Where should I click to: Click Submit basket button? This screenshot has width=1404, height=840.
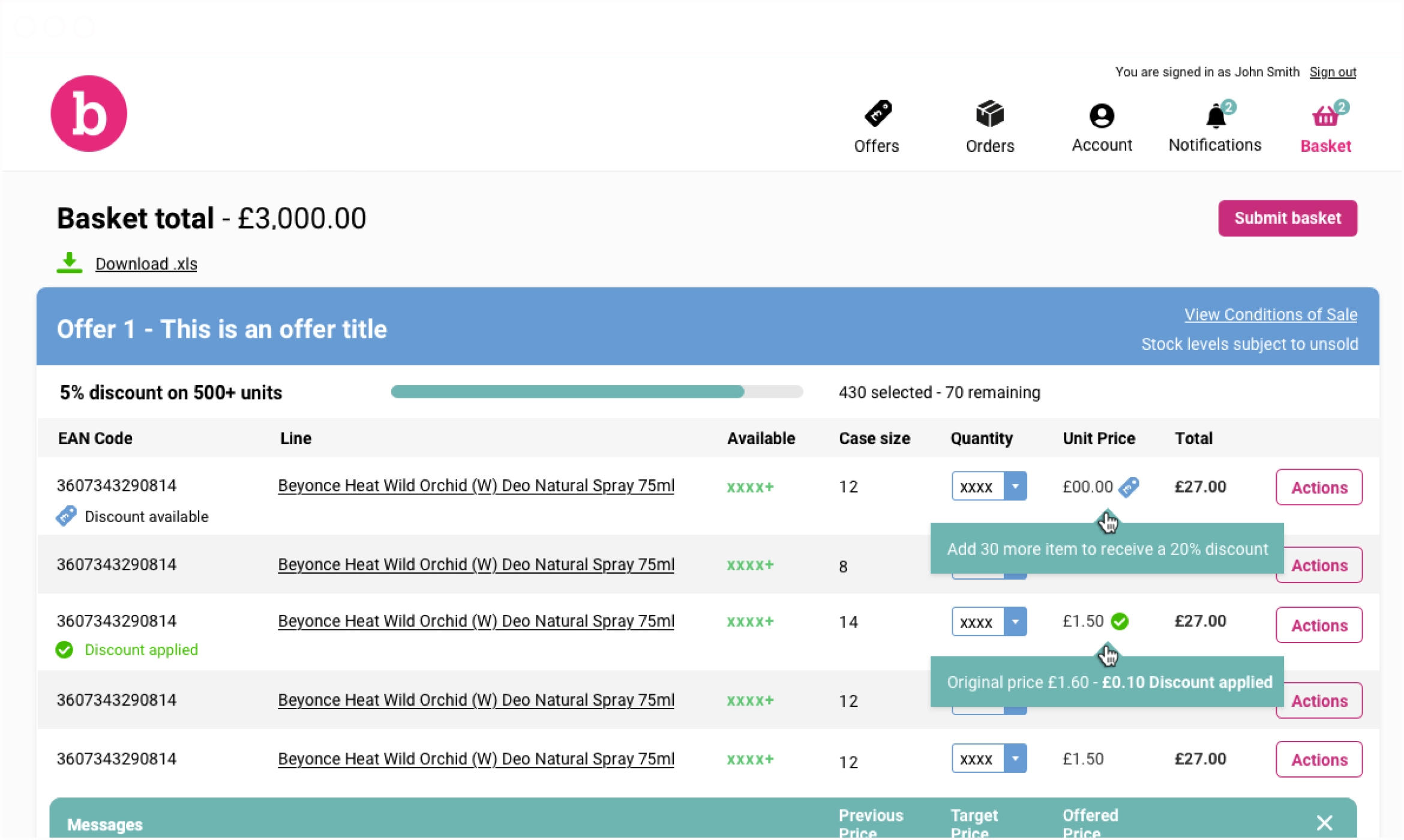[1288, 218]
